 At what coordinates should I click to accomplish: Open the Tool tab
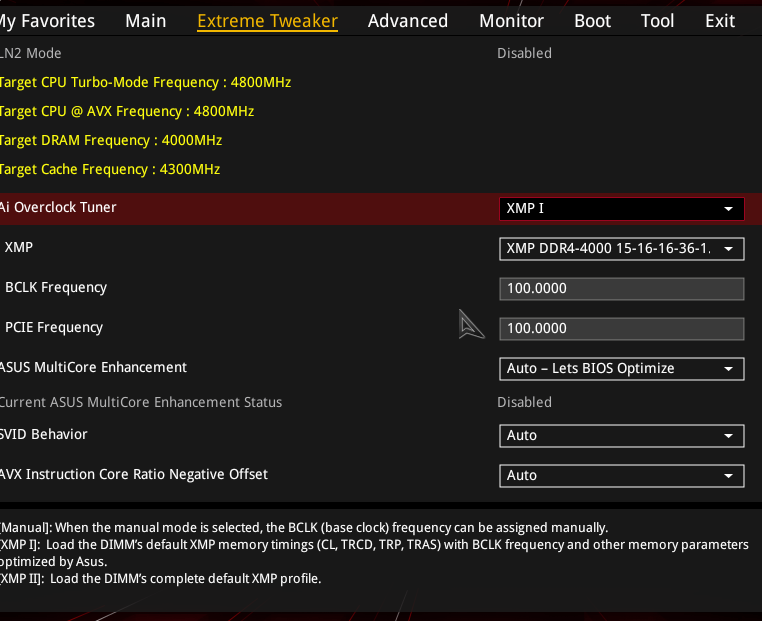click(657, 21)
